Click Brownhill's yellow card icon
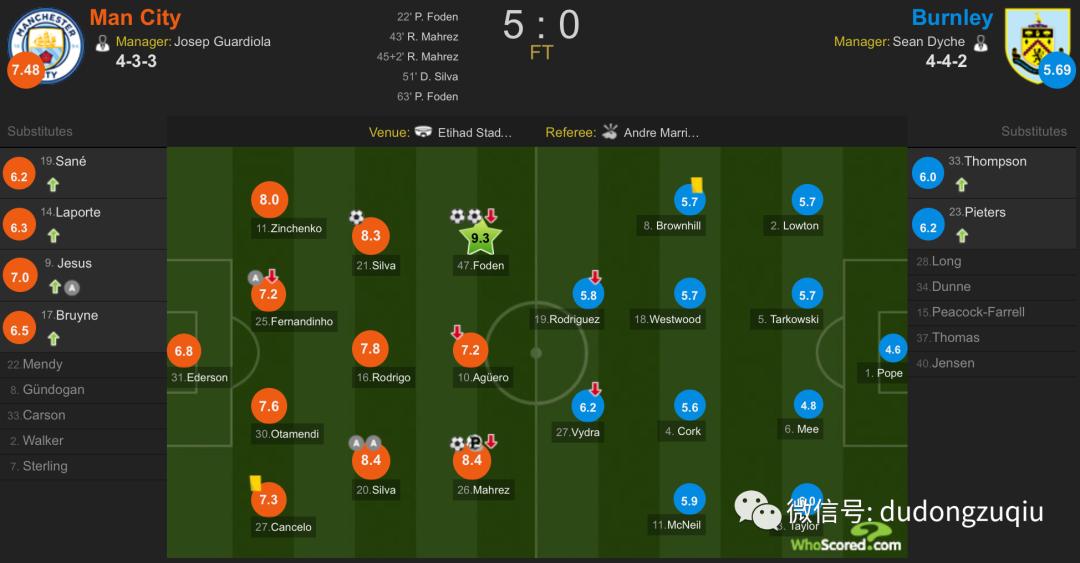This screenshot has height=563, width=1080. tap(696, 185)
